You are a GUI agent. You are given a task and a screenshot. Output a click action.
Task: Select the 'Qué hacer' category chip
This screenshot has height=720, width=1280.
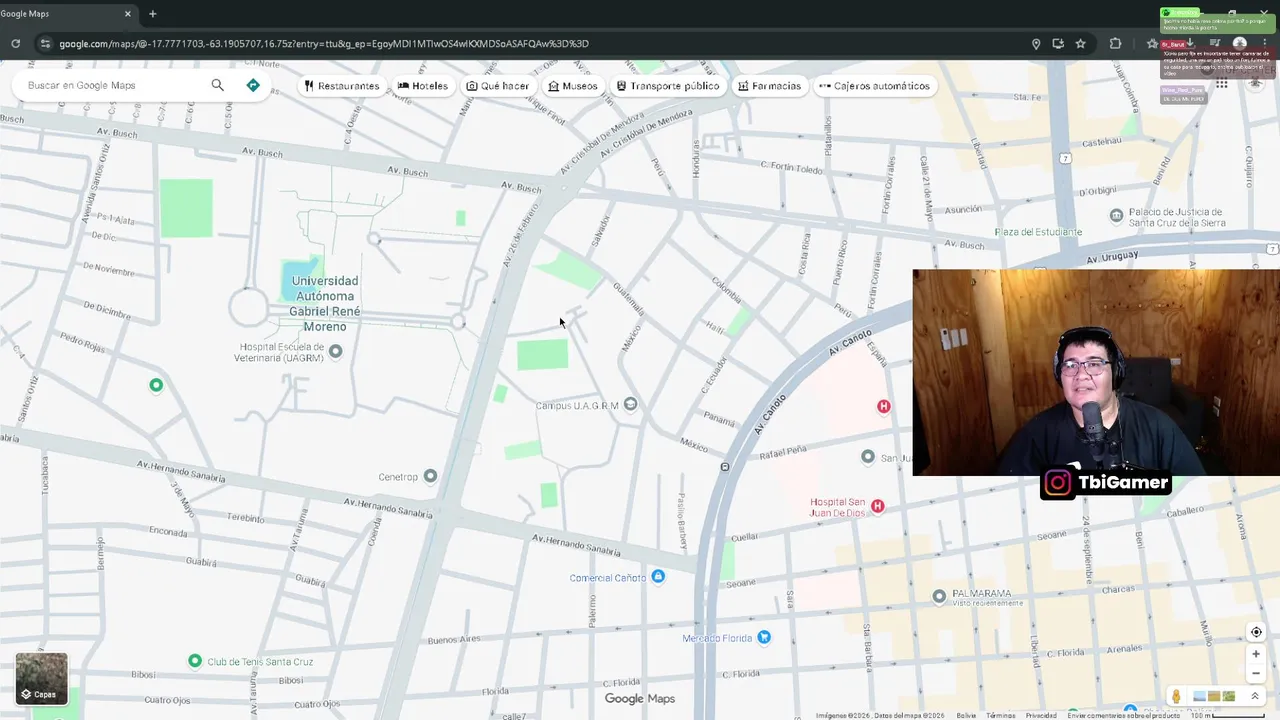(497, 86)
